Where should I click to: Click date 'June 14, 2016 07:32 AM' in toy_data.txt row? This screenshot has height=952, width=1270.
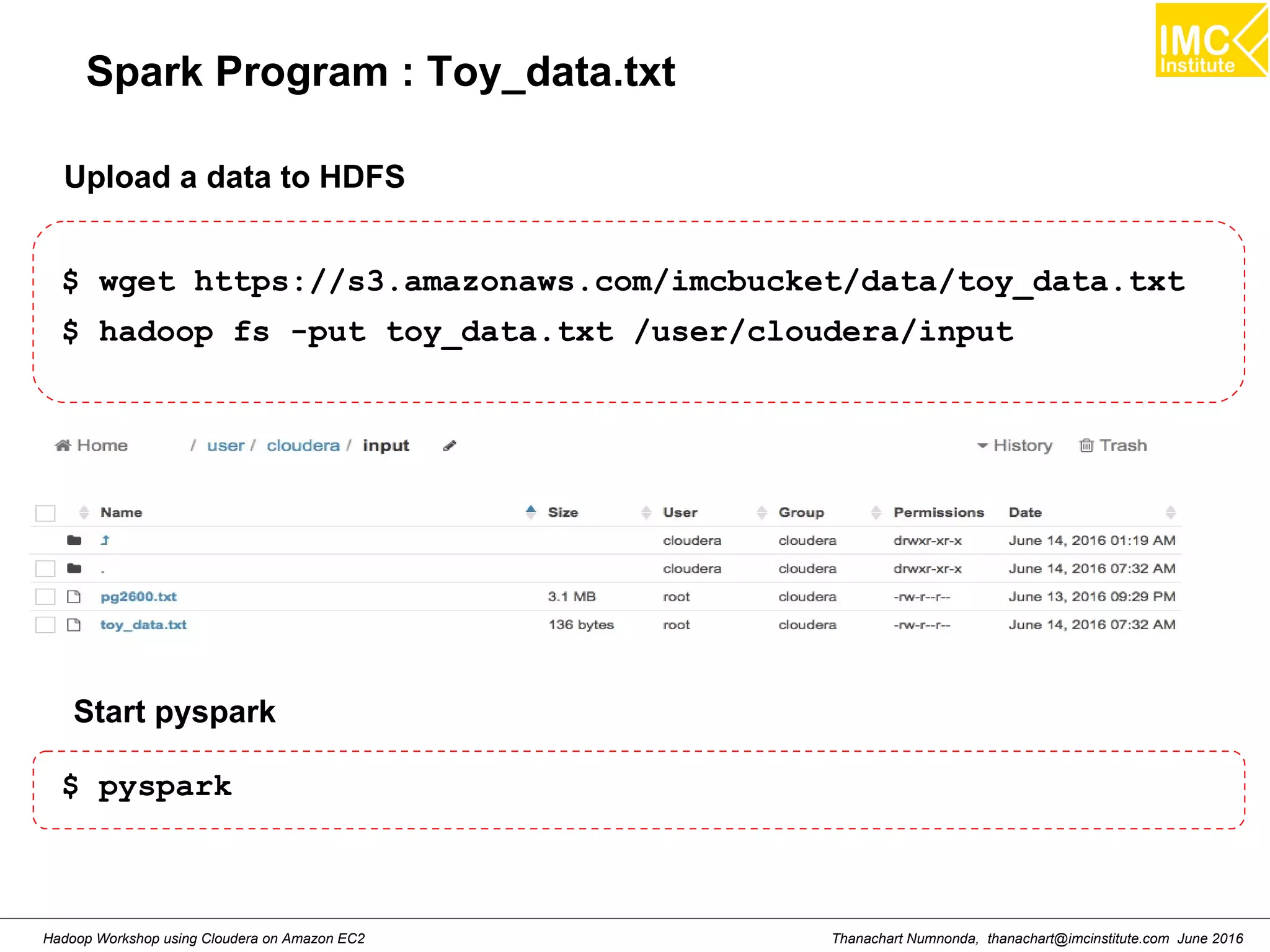[x=1092, y=625]
